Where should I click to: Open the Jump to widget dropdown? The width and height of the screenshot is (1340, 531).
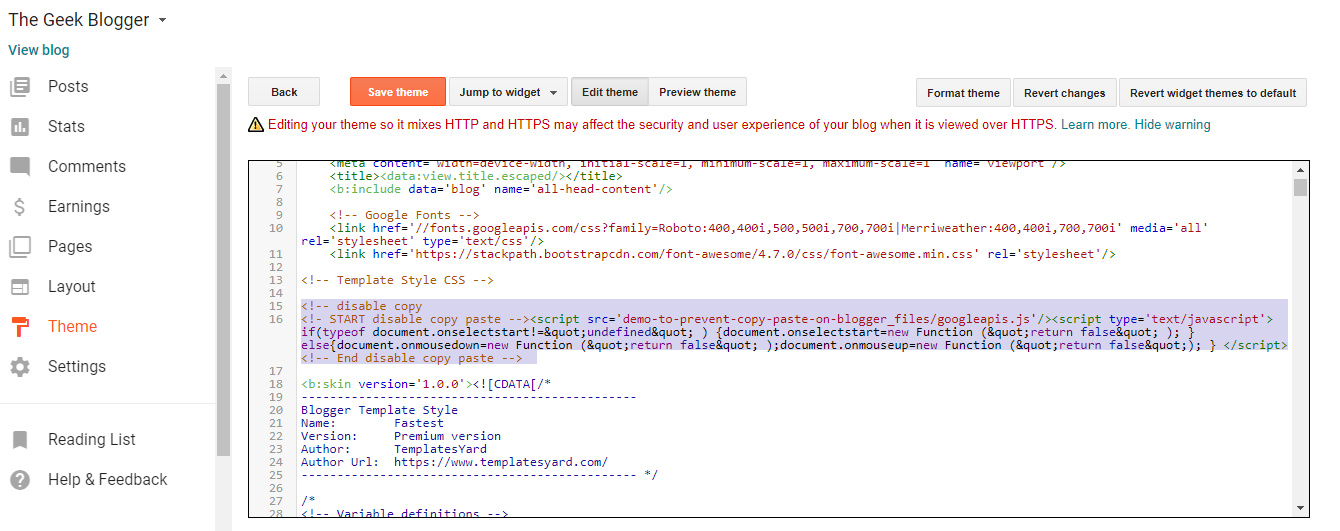point(508,92)
